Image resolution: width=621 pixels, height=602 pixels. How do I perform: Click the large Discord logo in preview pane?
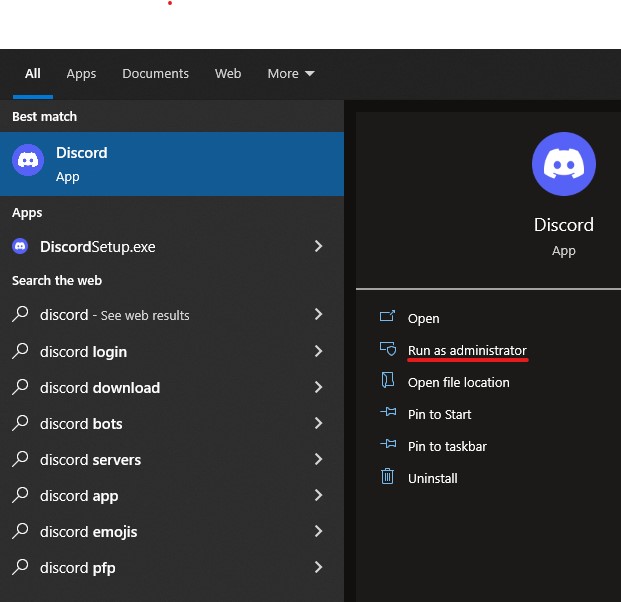(564, 164)
